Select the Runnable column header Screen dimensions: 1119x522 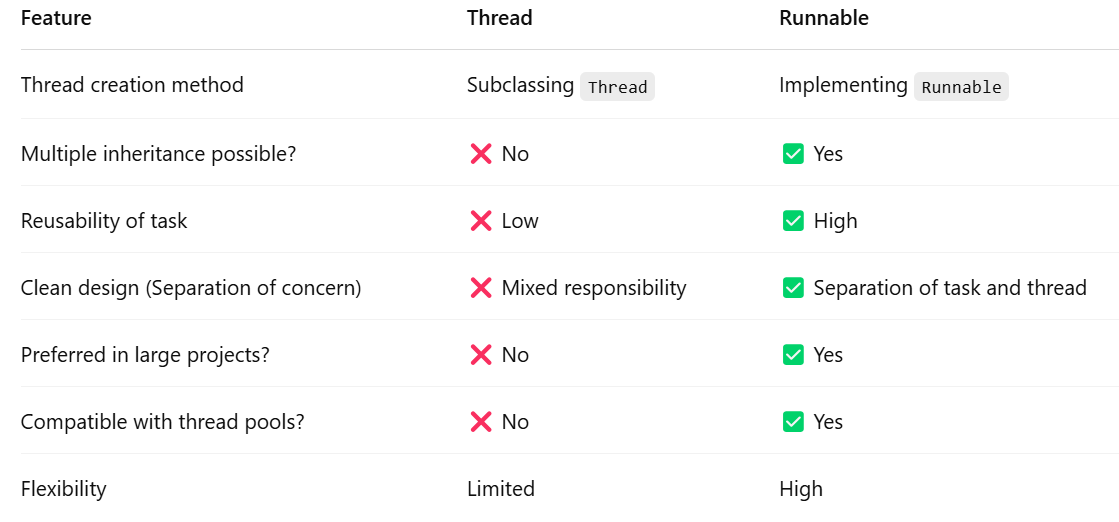(x=824, y=18)
